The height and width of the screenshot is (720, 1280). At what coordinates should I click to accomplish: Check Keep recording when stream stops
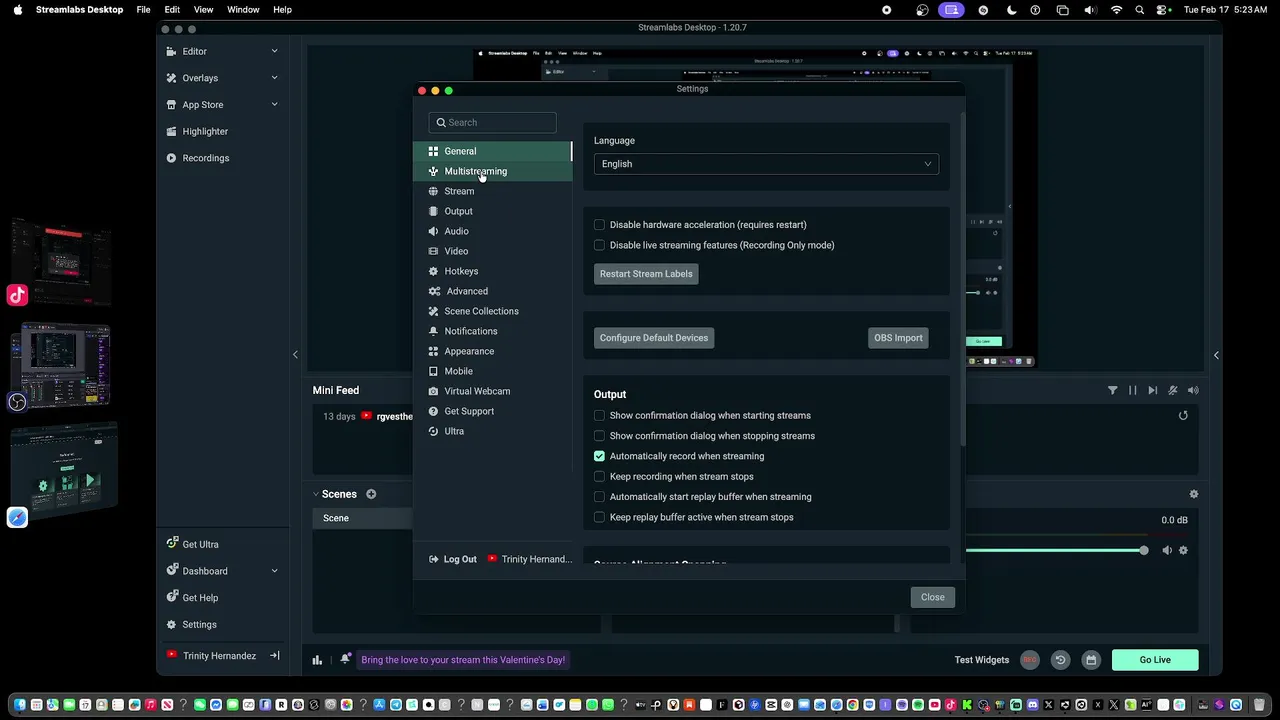tap(599, 477)
